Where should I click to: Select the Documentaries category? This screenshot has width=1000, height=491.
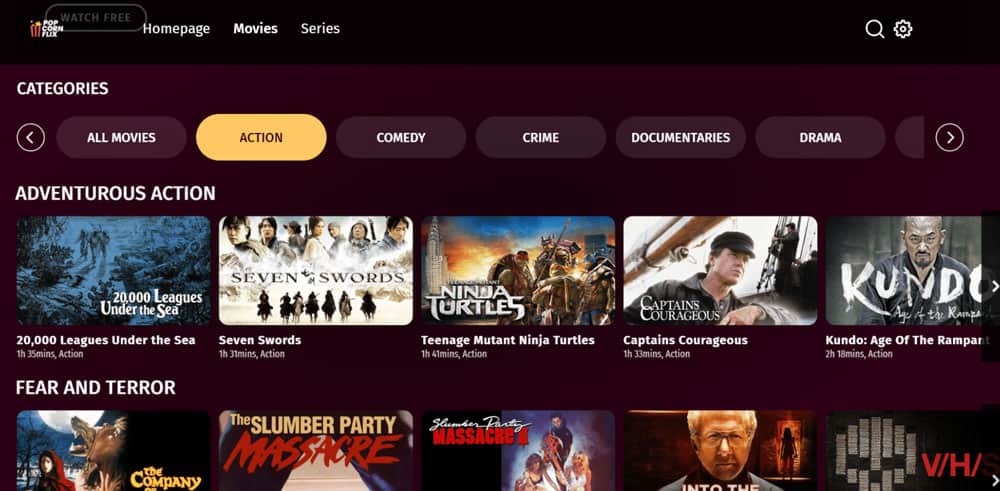coord(680,137)
